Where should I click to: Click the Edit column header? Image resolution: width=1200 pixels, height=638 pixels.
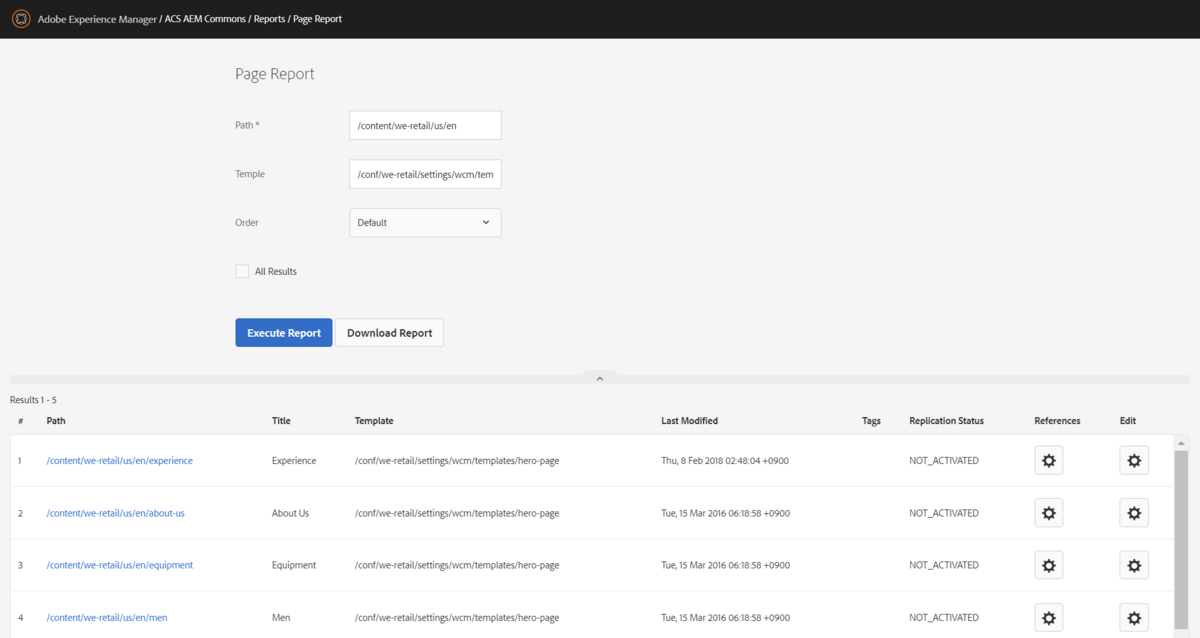pos(1128,421)
